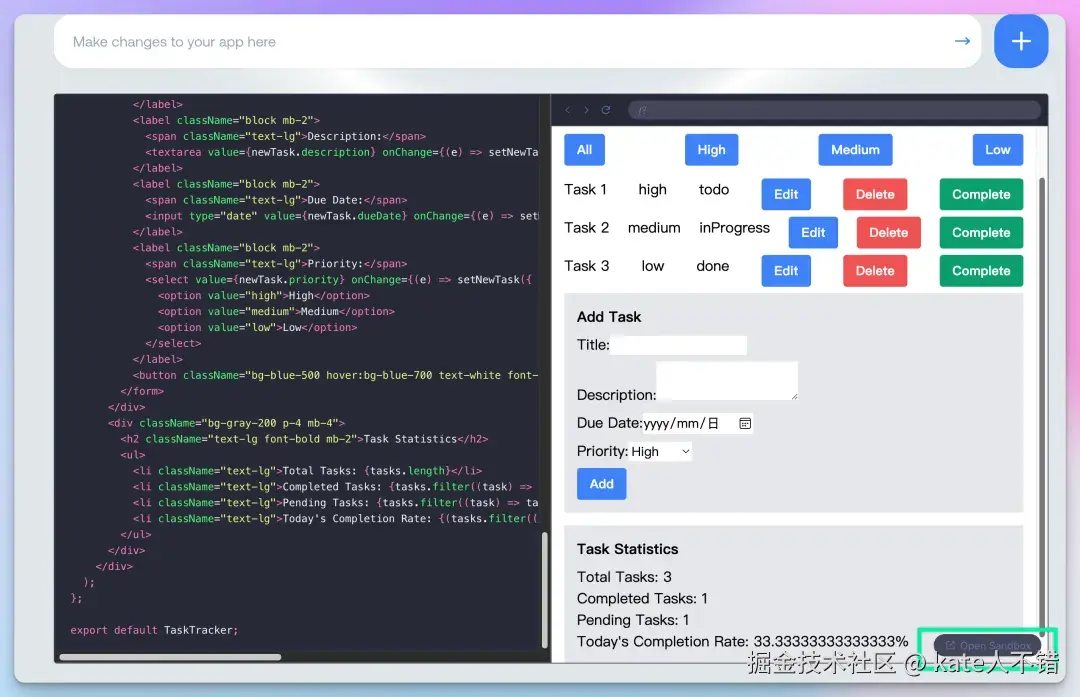1080x697 pixels.
Task: Mark Task 3 as Complete
Action: coord(981,271)
